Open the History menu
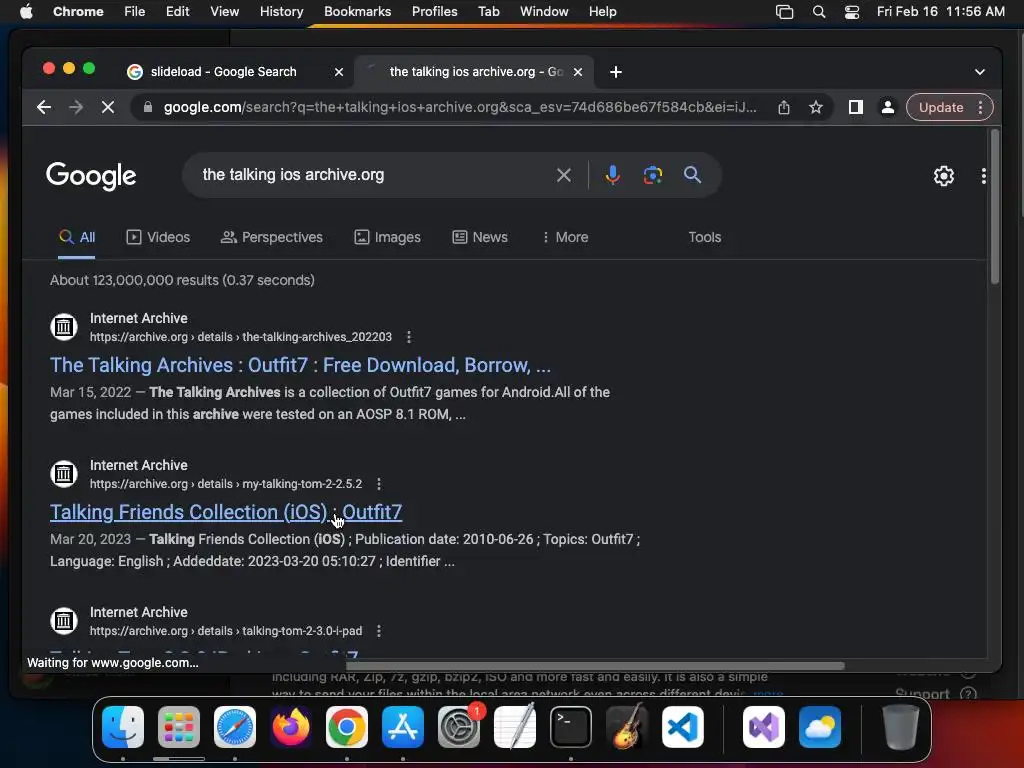The image size is (1024, 768). click(281, 12)
